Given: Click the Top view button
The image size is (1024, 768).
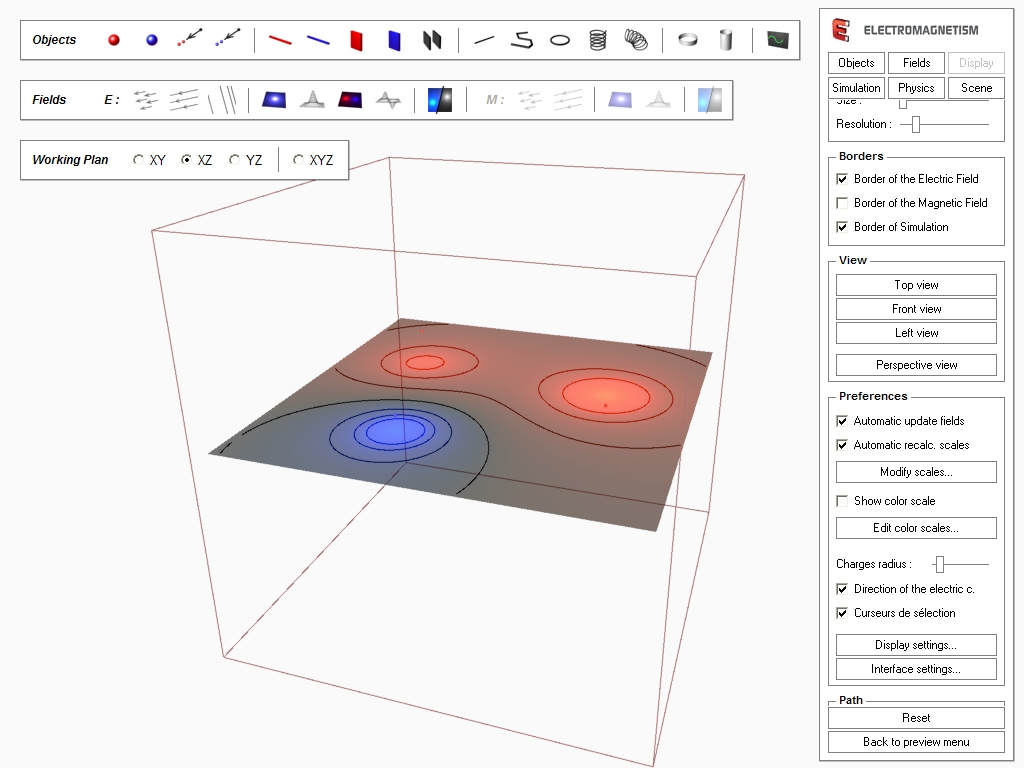Looking at the screenshot, I should [x=916, y=285].
